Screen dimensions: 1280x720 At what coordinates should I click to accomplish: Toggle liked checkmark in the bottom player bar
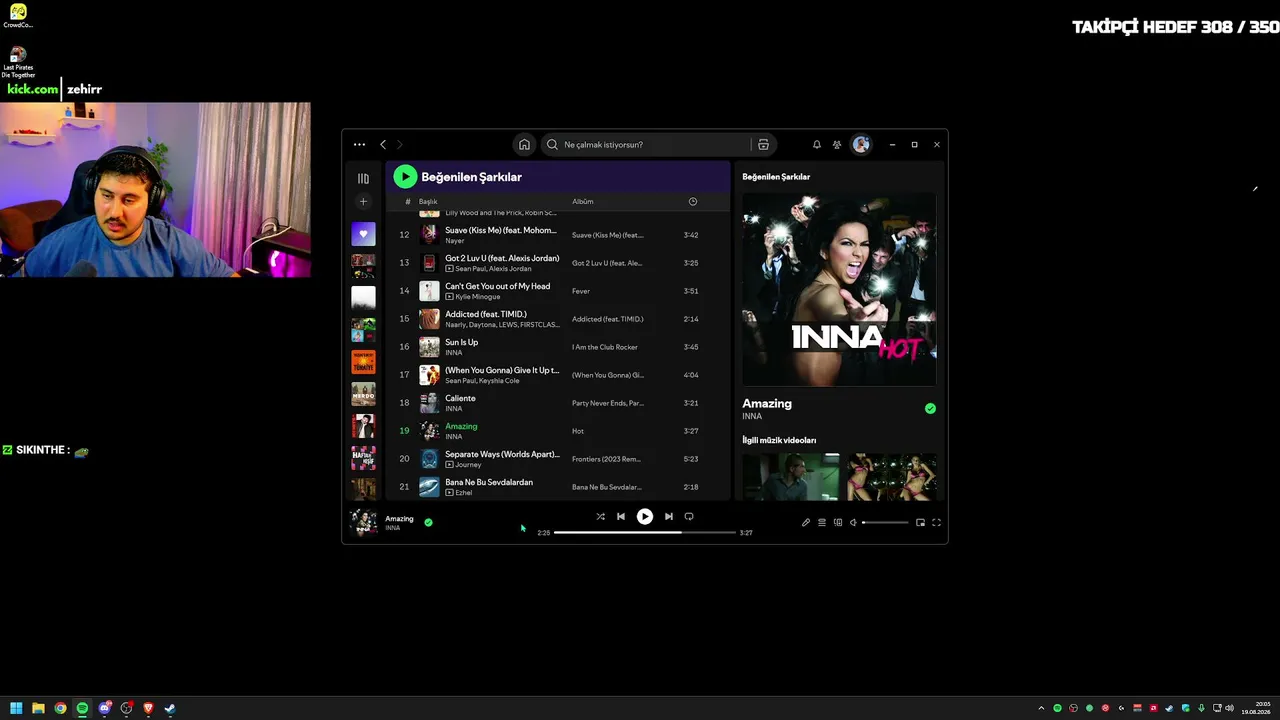pos(428,522)
